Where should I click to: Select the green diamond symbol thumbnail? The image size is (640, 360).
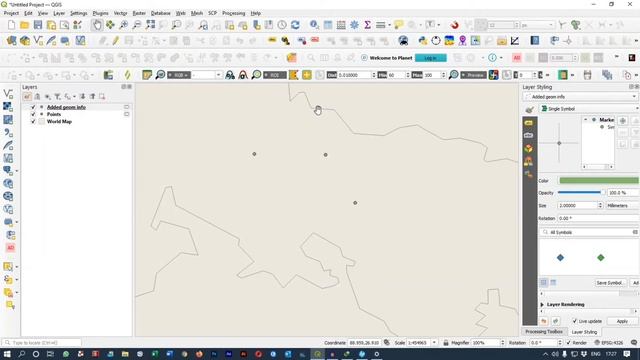(x=600, y=258)
